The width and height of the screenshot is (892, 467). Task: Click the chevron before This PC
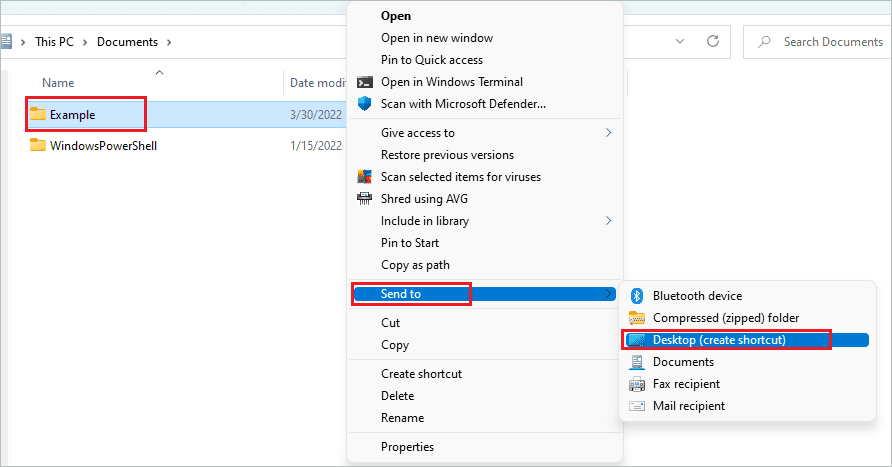tap(23, 42)
